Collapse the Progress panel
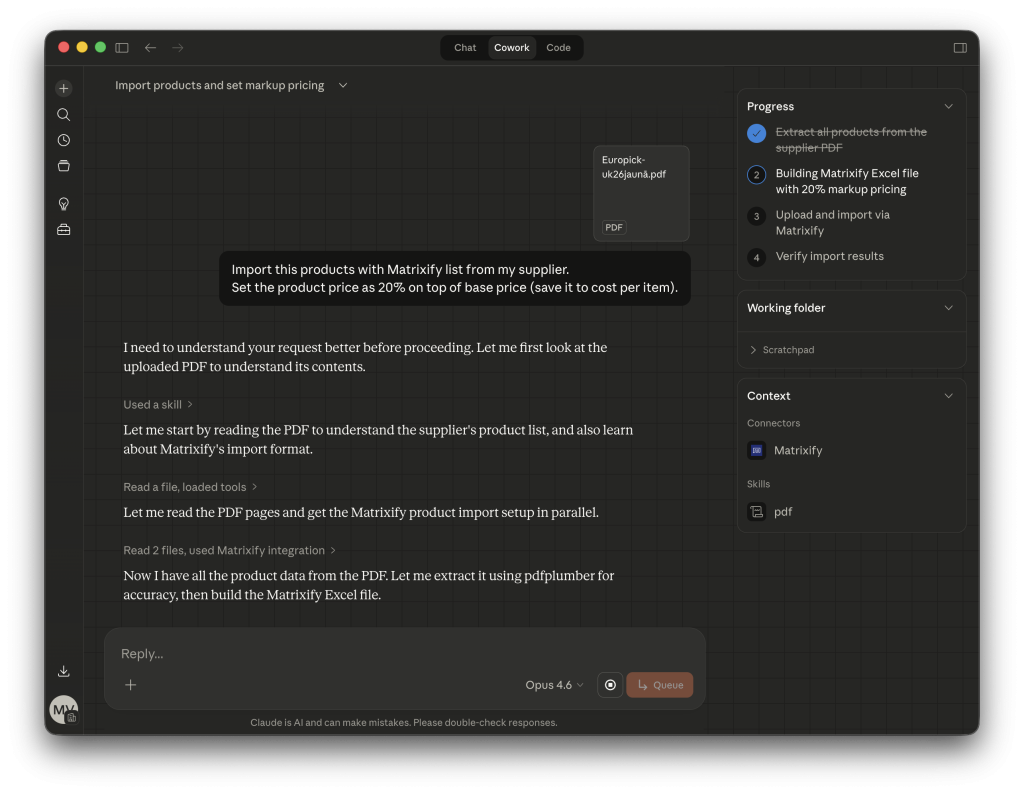1024x794 pixels. point(948,106)
